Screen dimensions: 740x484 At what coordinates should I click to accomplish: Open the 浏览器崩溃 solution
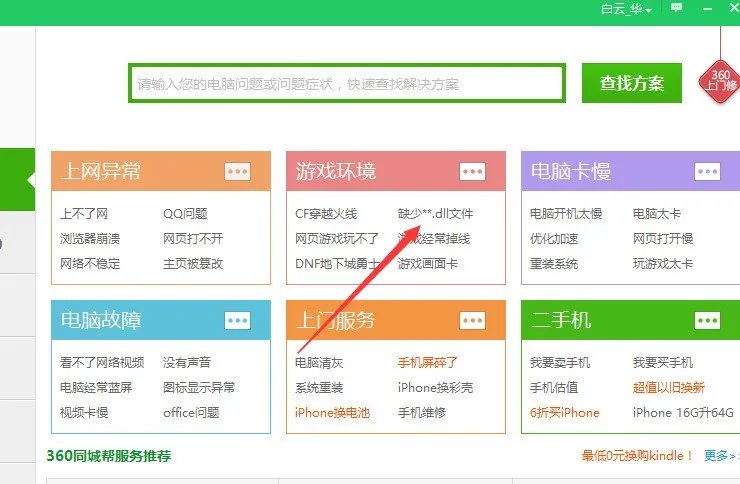tap(90, 239)
